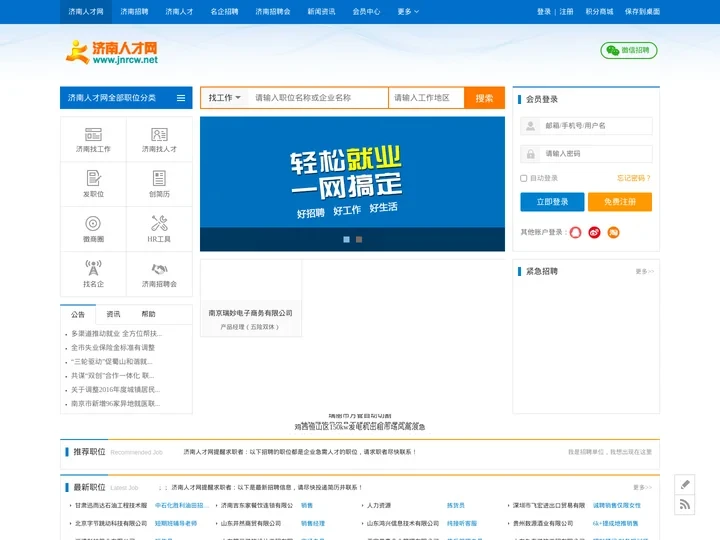Open the 找工作 search type dropdown
Image resolution: width=720 pixels, height=540 pixels.
coord(224,98)
